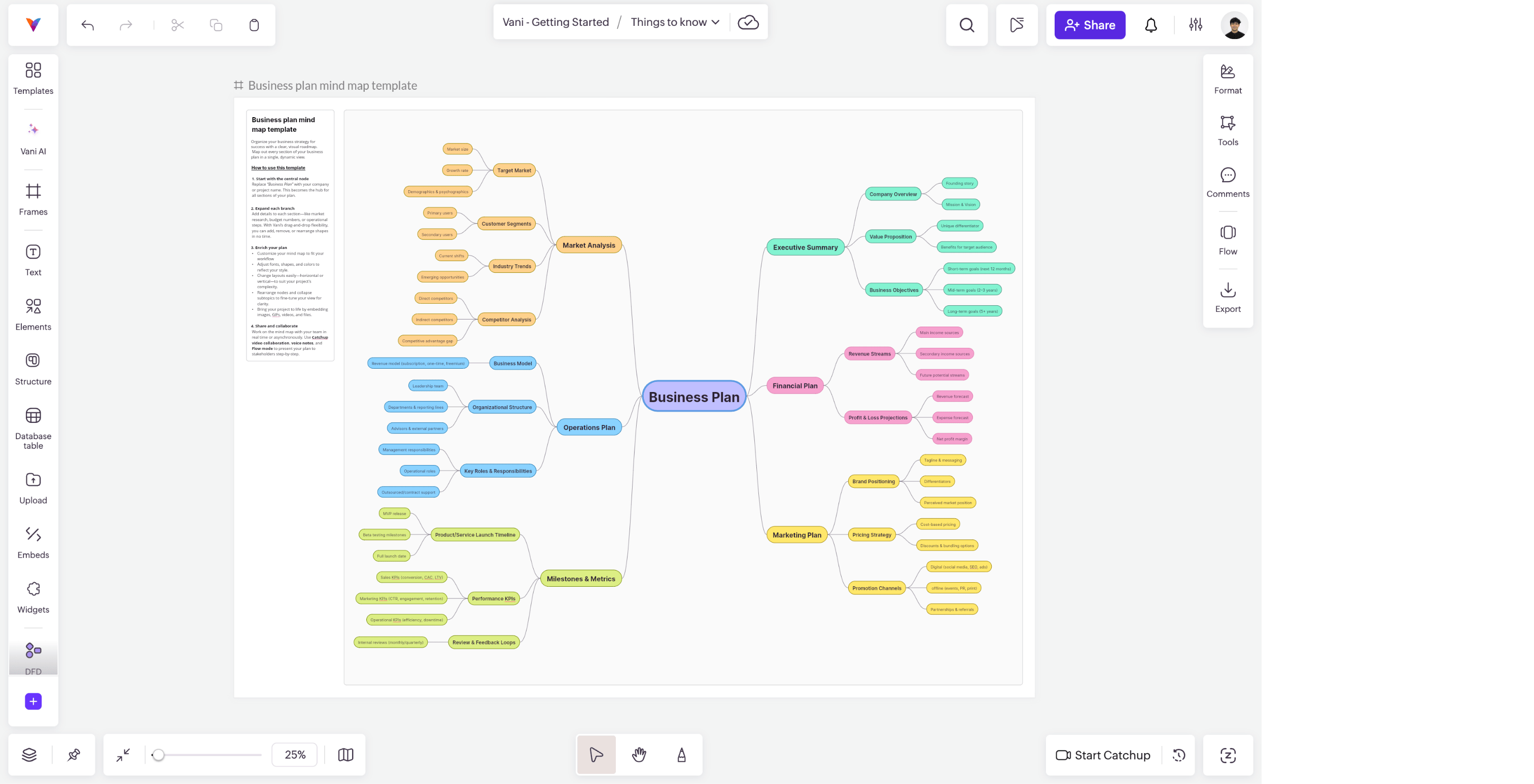Viewport: 1534px width, 784px height.
Task: Open Vani - Getting Started breadcrumb
Action: tap(555, 22)
